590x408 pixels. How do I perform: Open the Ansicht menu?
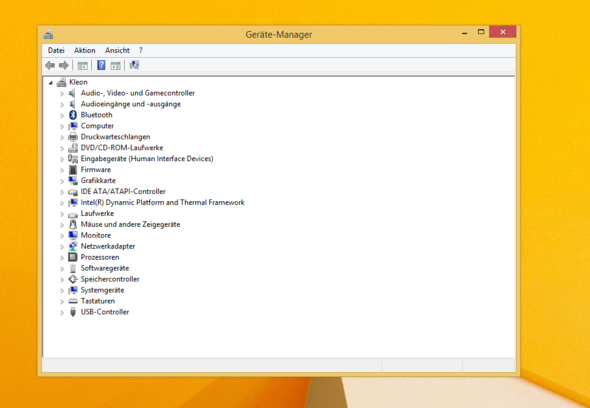pos(117,50)
